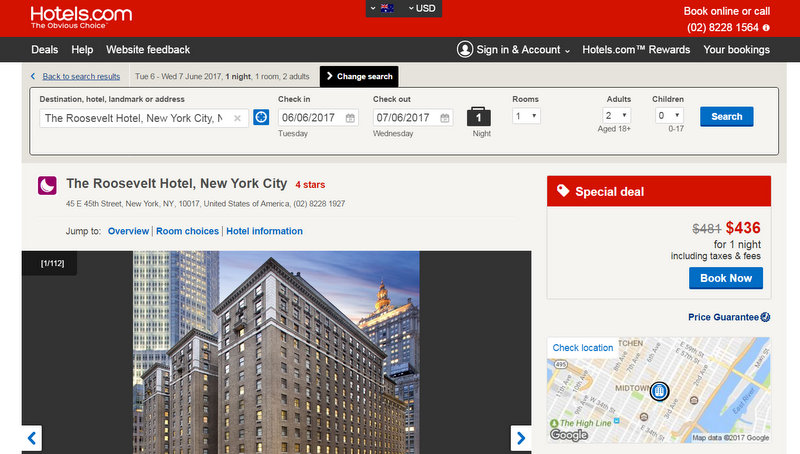Open the Children dropdown
Screen dimensions: 800x454
(669, 116)
